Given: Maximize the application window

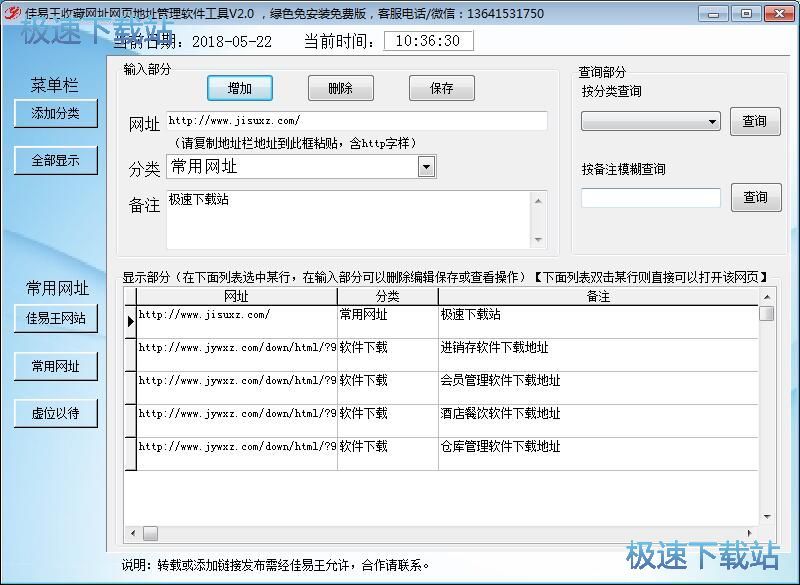Looking at the screenshot, I should pyautogui.click(x=746, y=14).
